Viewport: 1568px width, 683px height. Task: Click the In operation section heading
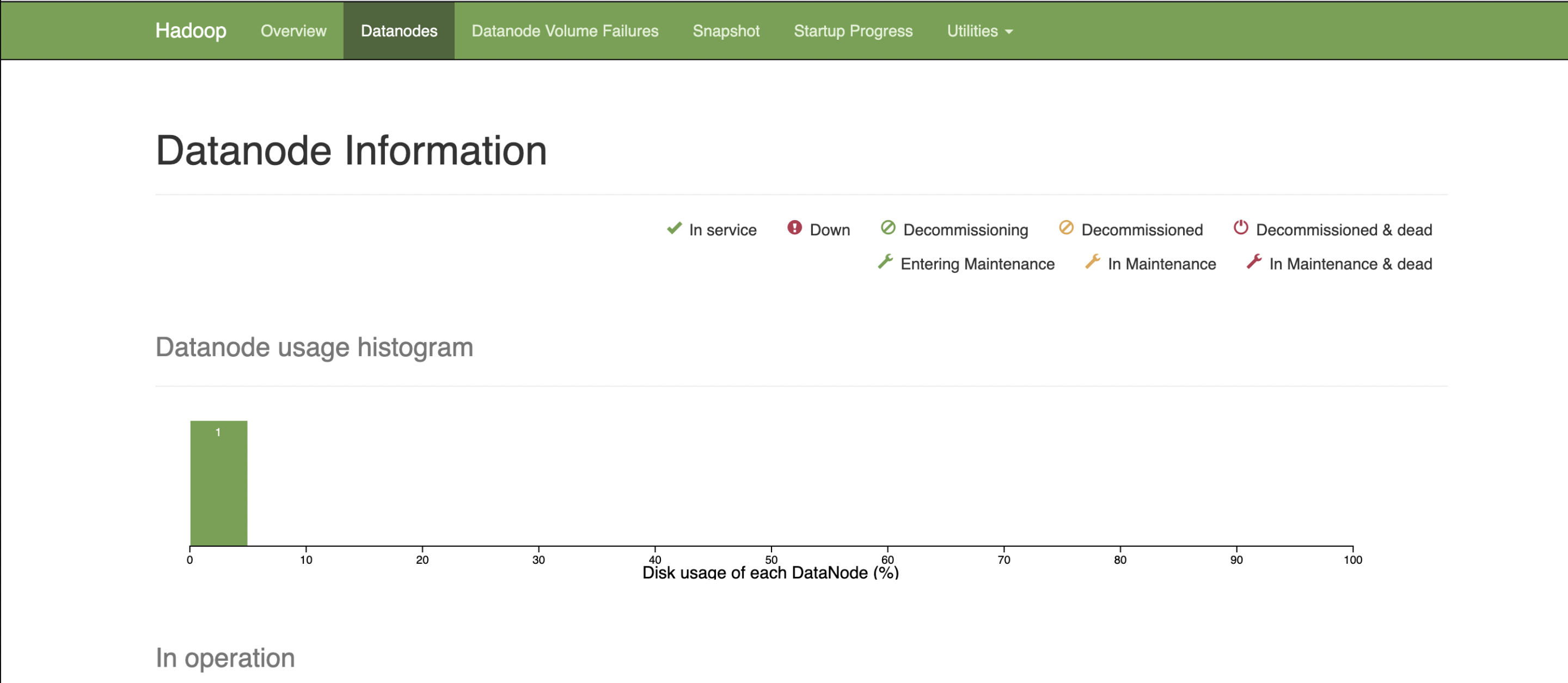pos(225,658)
